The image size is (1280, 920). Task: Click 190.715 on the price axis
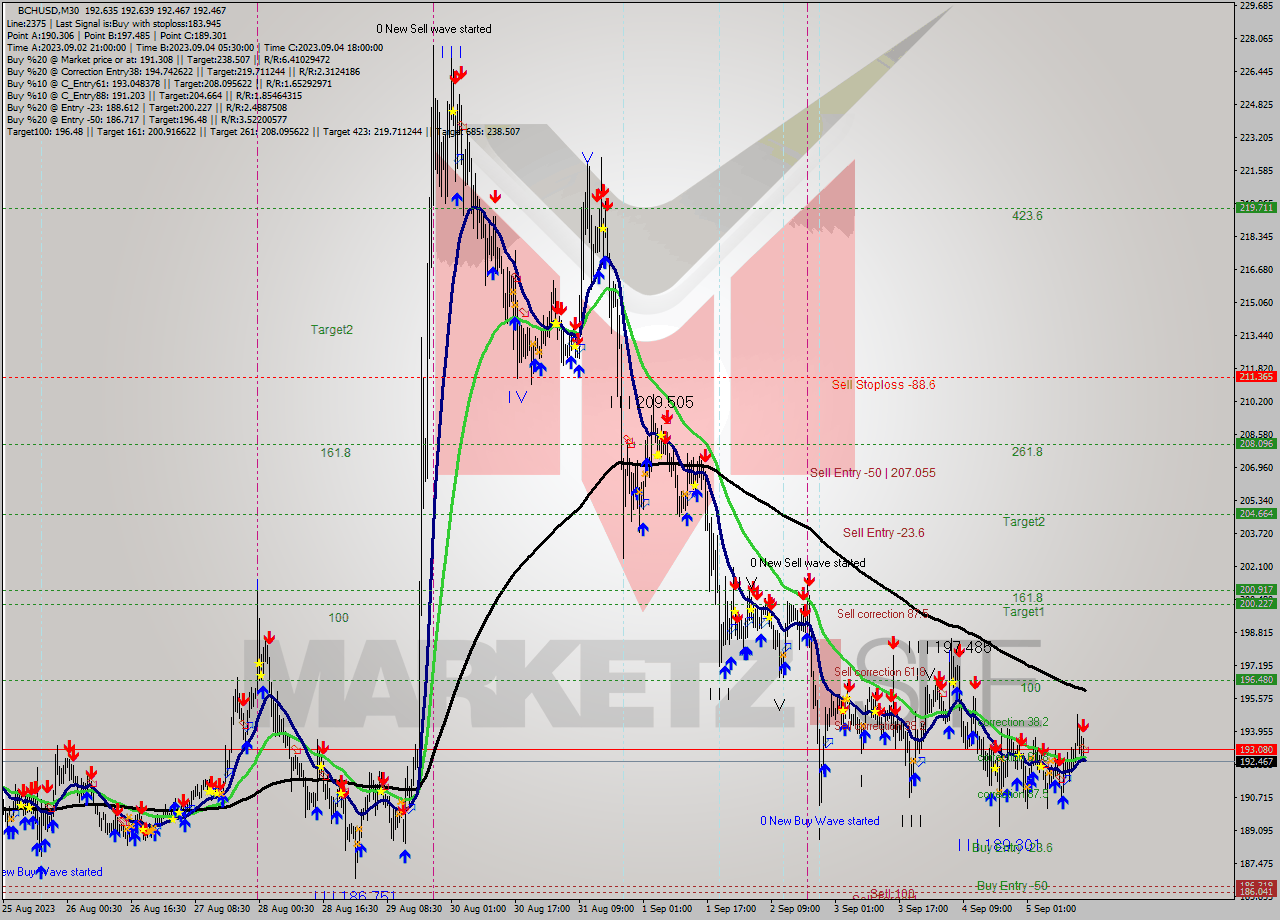coord(1256,798)
